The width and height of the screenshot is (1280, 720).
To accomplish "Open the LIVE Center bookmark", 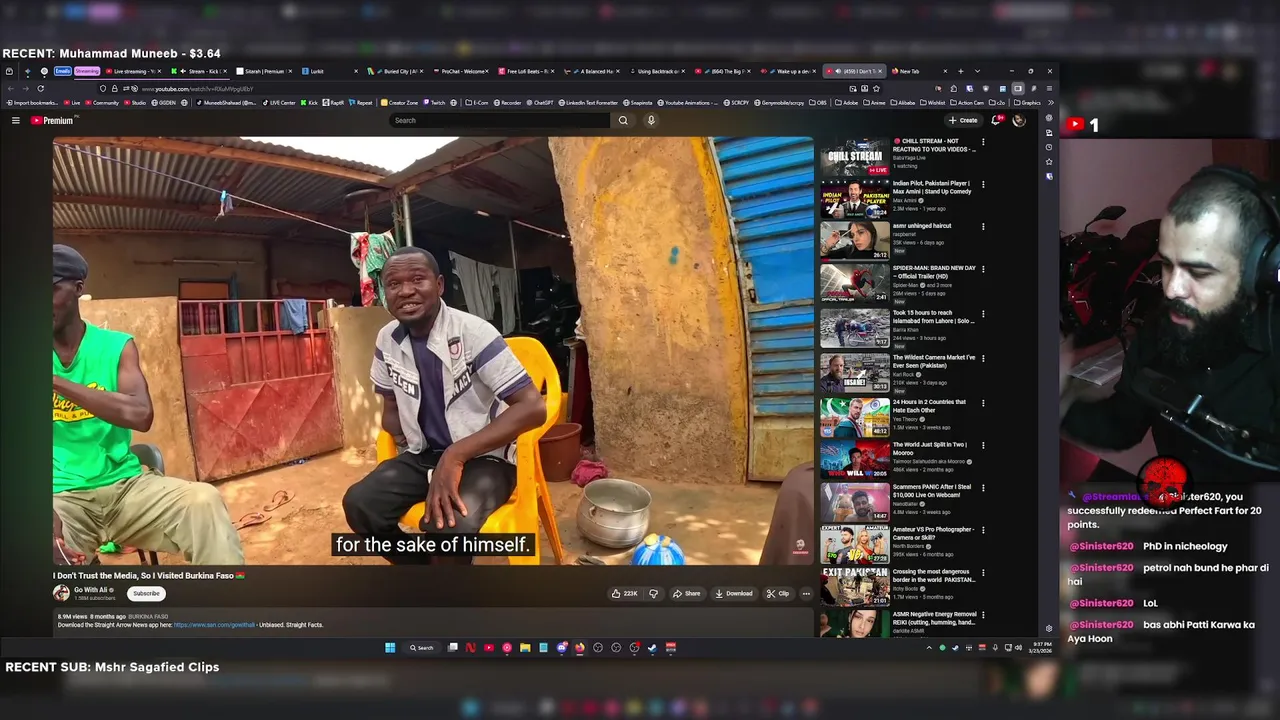I will pyautogui.click(x=281, y=102).
